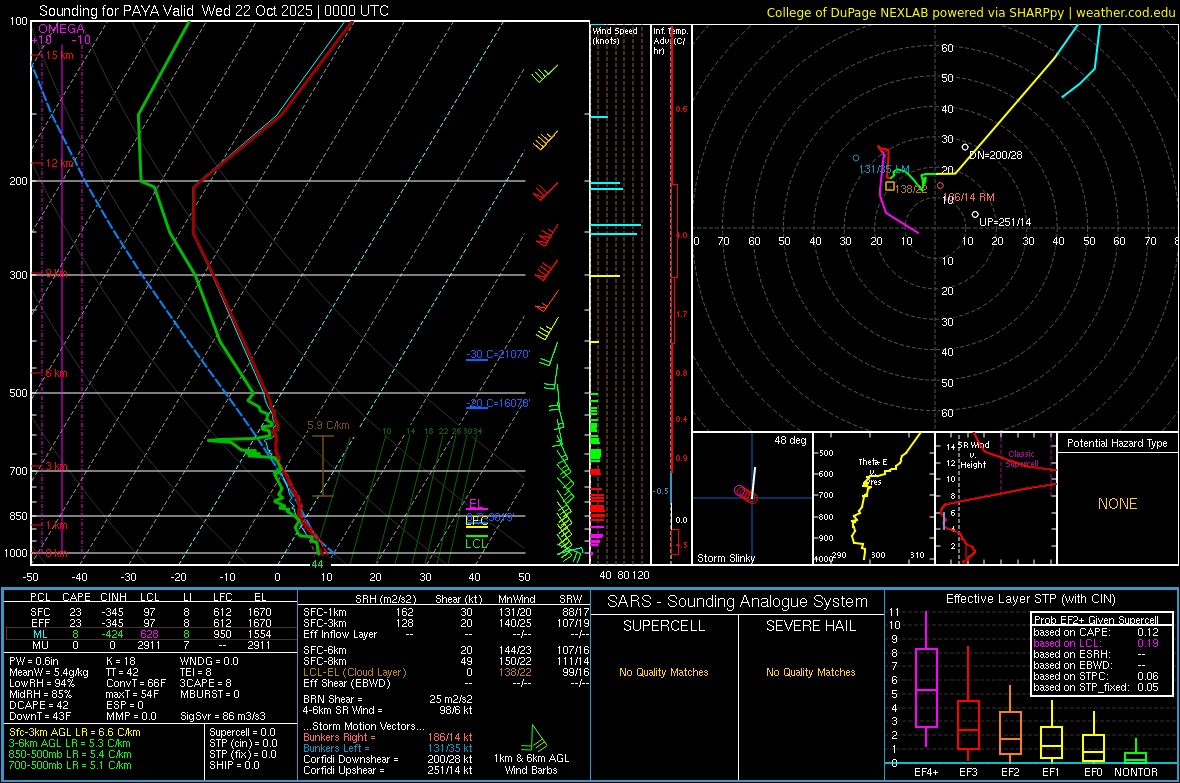Click the orange 138/22 hodograph label
The height and width of the screenshot is (783, 1180).
point(911,189)
